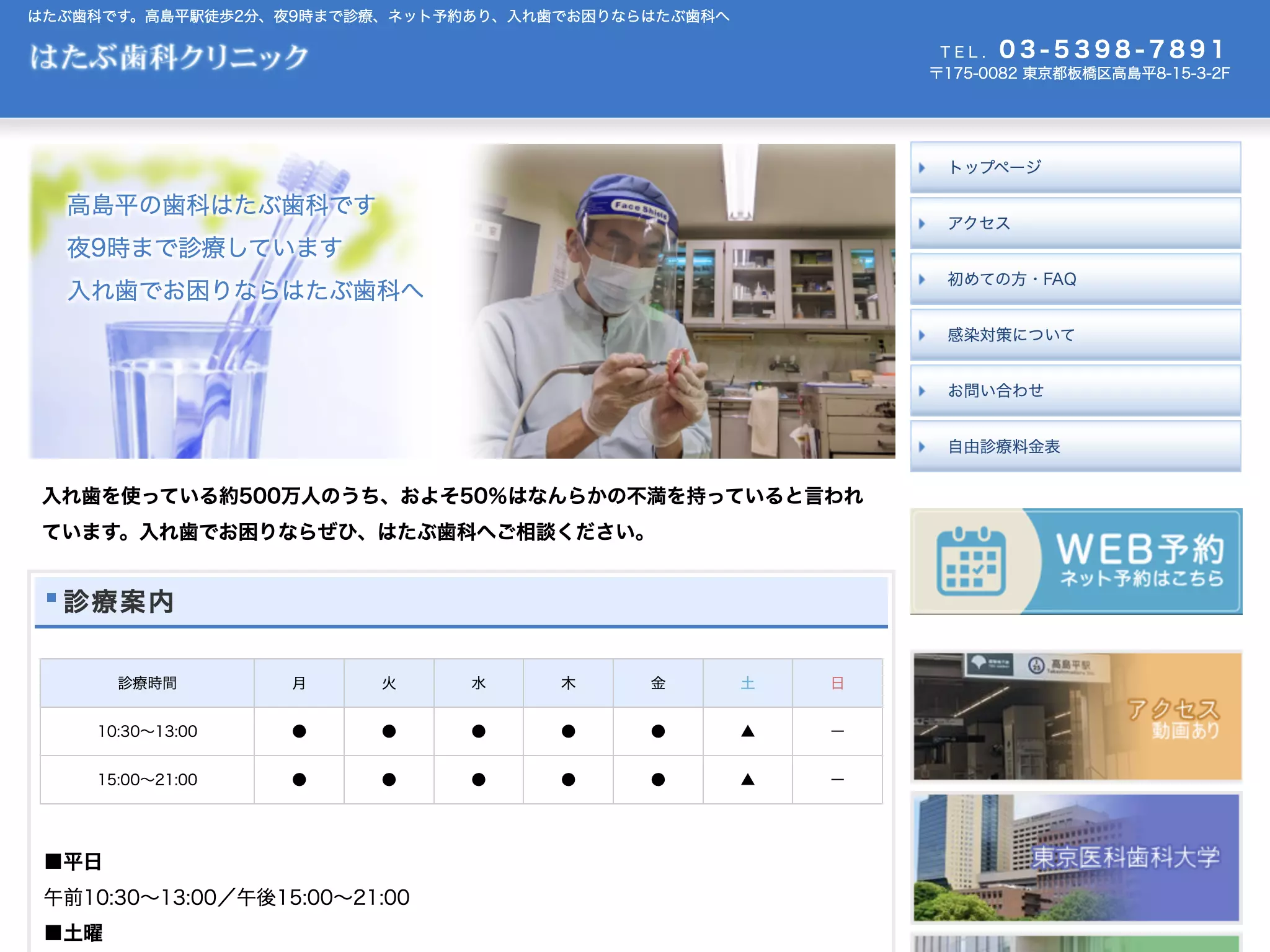
Task: Click the arrow icon beside 初めての方・FAQ
Action: click(x=922, y=280)
